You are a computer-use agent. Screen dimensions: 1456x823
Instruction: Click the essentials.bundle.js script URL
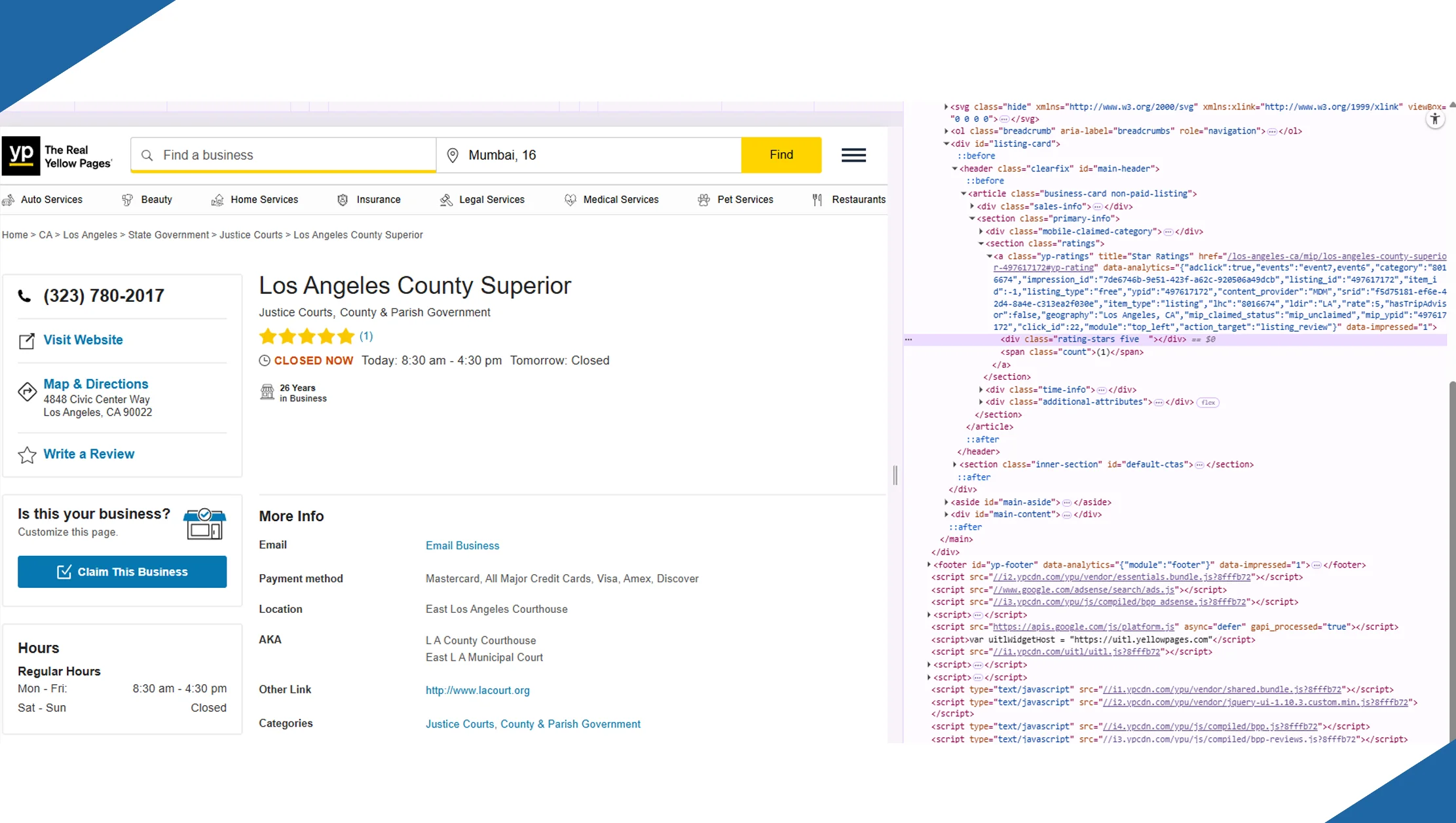1122,577
